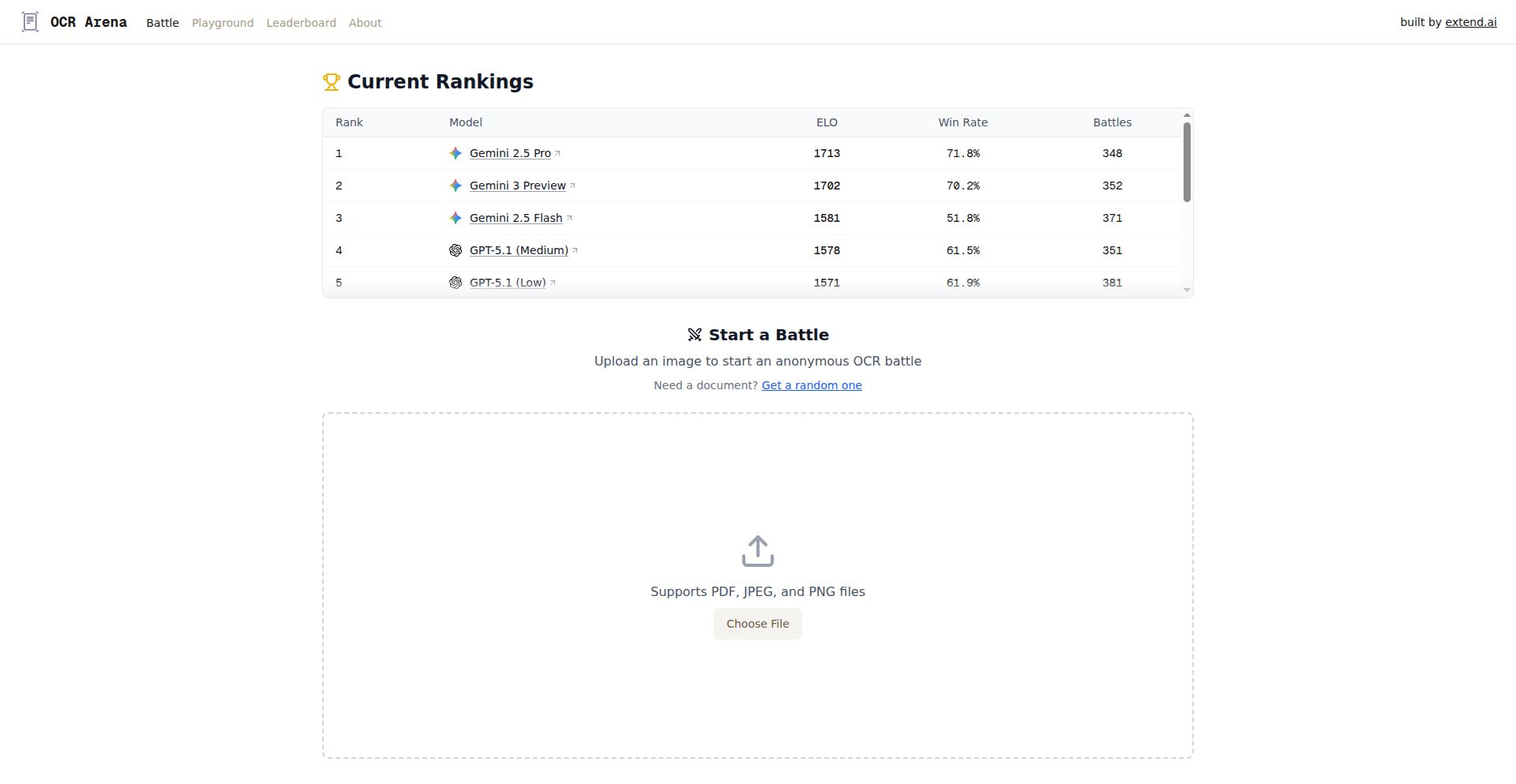Open the Gemini 3 Preview model link
Screen dimensions: 1516x784
pos(517,186)
